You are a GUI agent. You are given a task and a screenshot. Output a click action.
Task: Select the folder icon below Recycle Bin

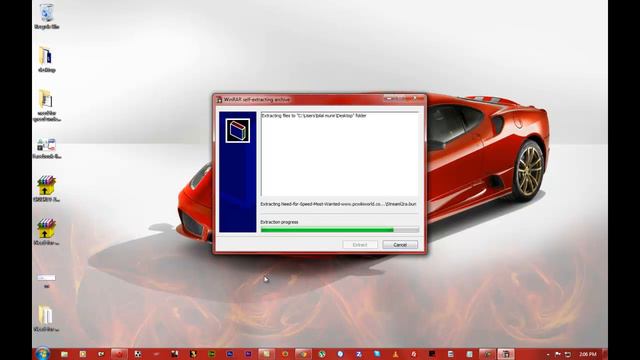[47, 60]
